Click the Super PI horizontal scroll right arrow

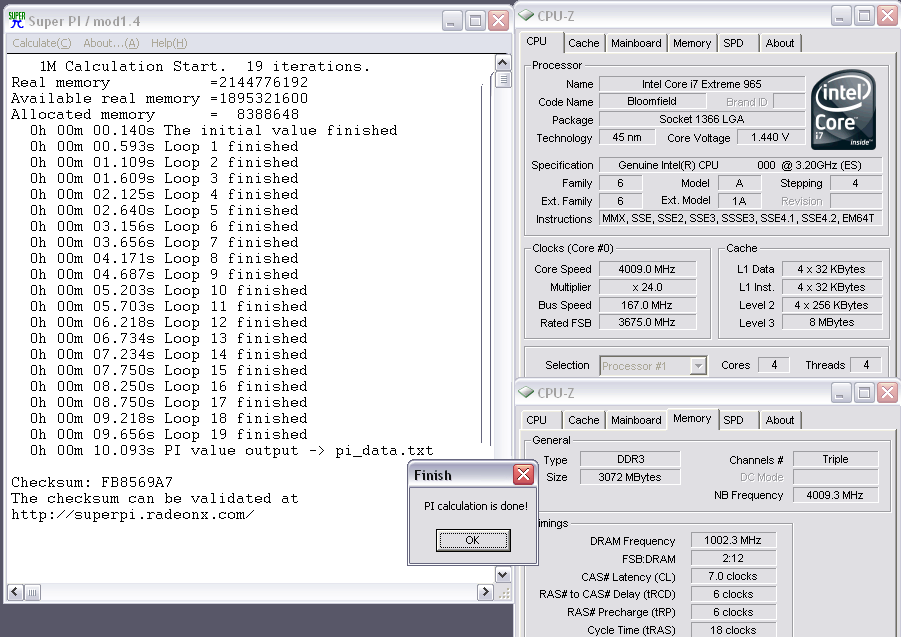click(x=486, y=592)
